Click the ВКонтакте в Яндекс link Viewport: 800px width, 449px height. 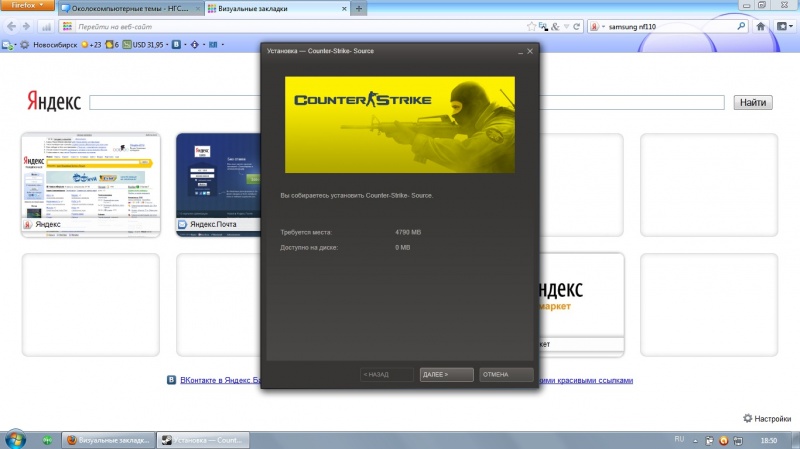[x=212, y=381]
